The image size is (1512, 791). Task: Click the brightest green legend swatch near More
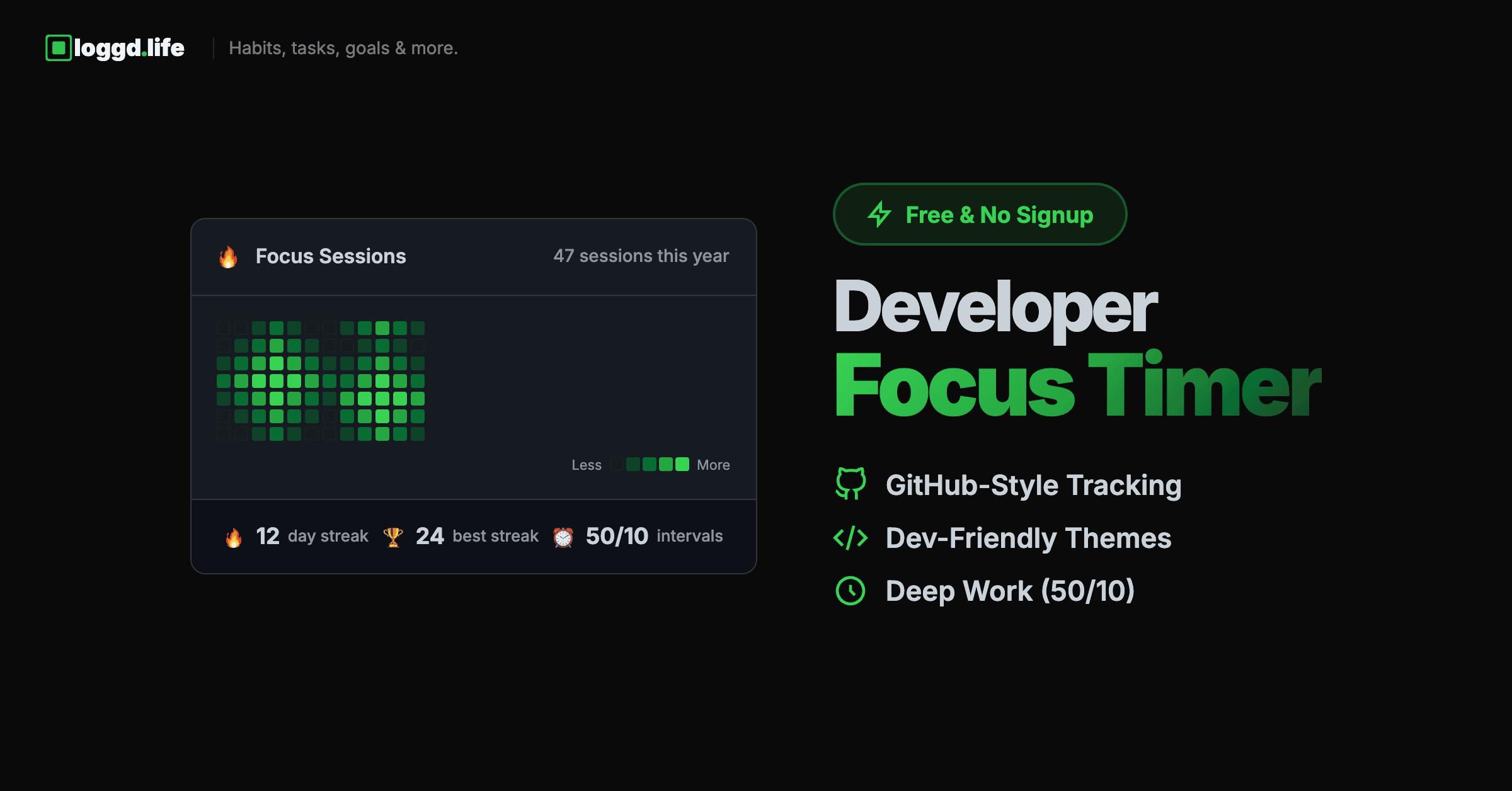click(x=682, y=465)
